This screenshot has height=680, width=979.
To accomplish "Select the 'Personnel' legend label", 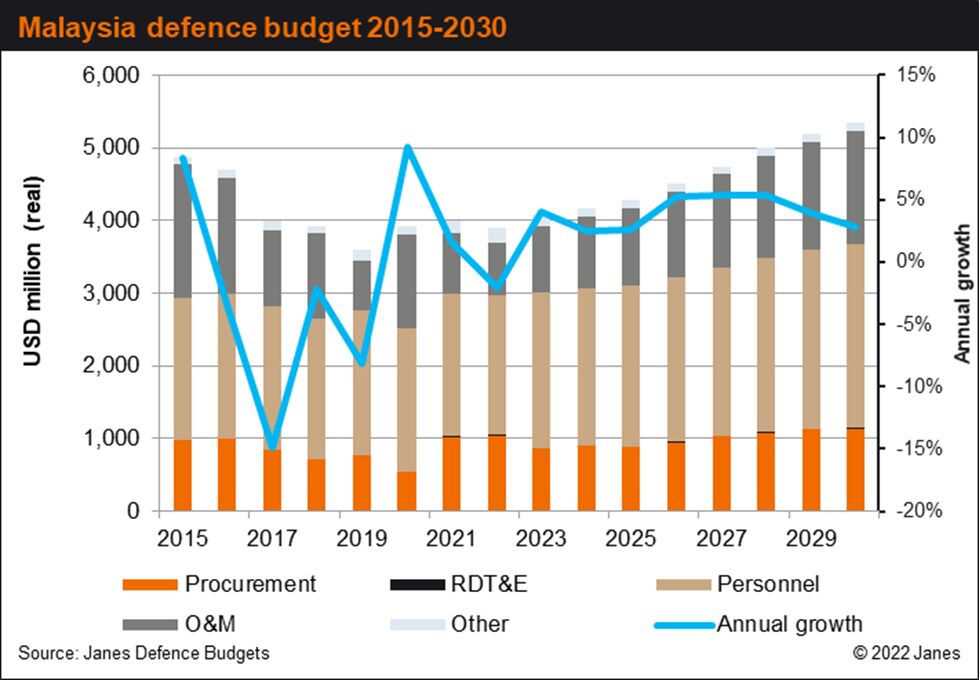I will tap(768, 584).
